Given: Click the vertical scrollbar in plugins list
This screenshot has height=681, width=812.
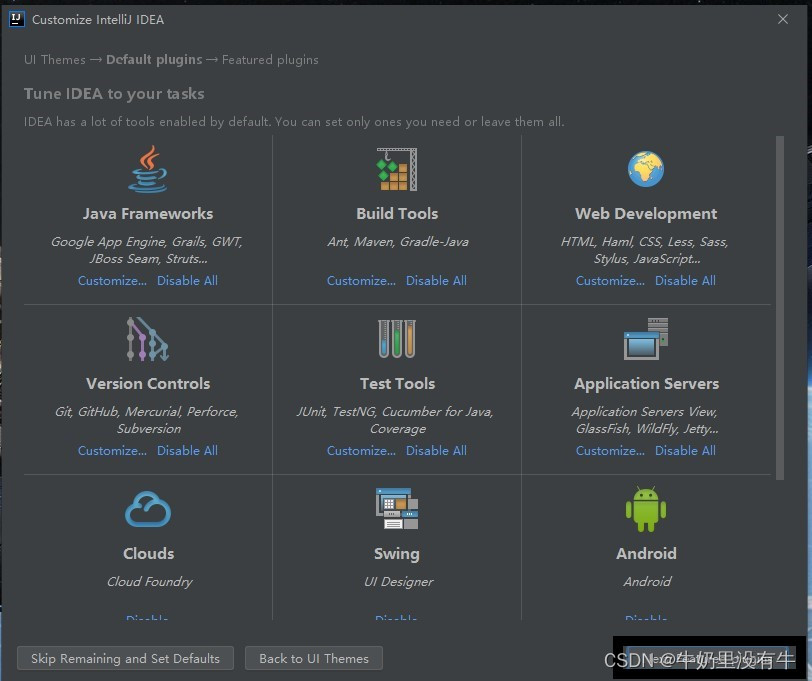Looking at the screenshot, I should pos(780,308).
